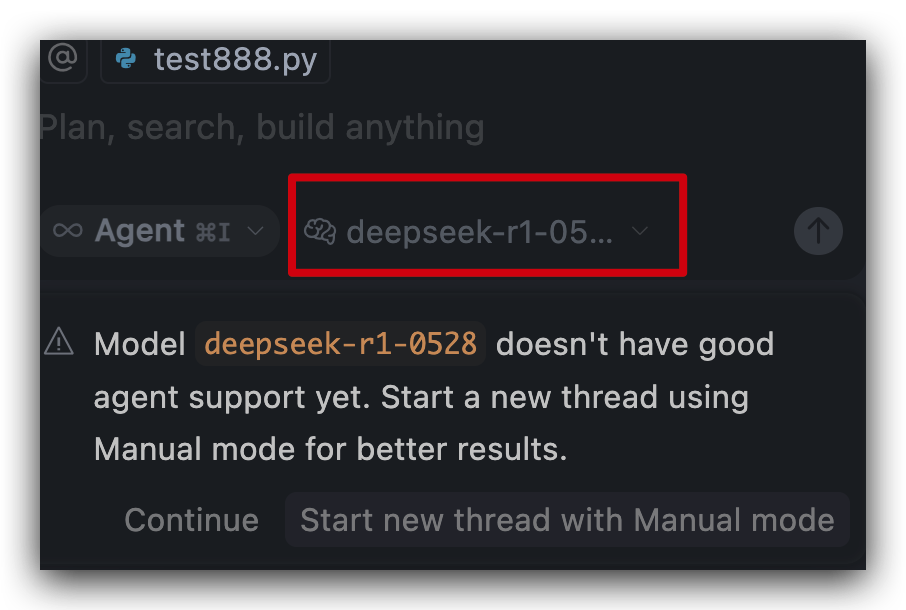
Task: Click the @ add context icon
Action: tap(63, 58)
